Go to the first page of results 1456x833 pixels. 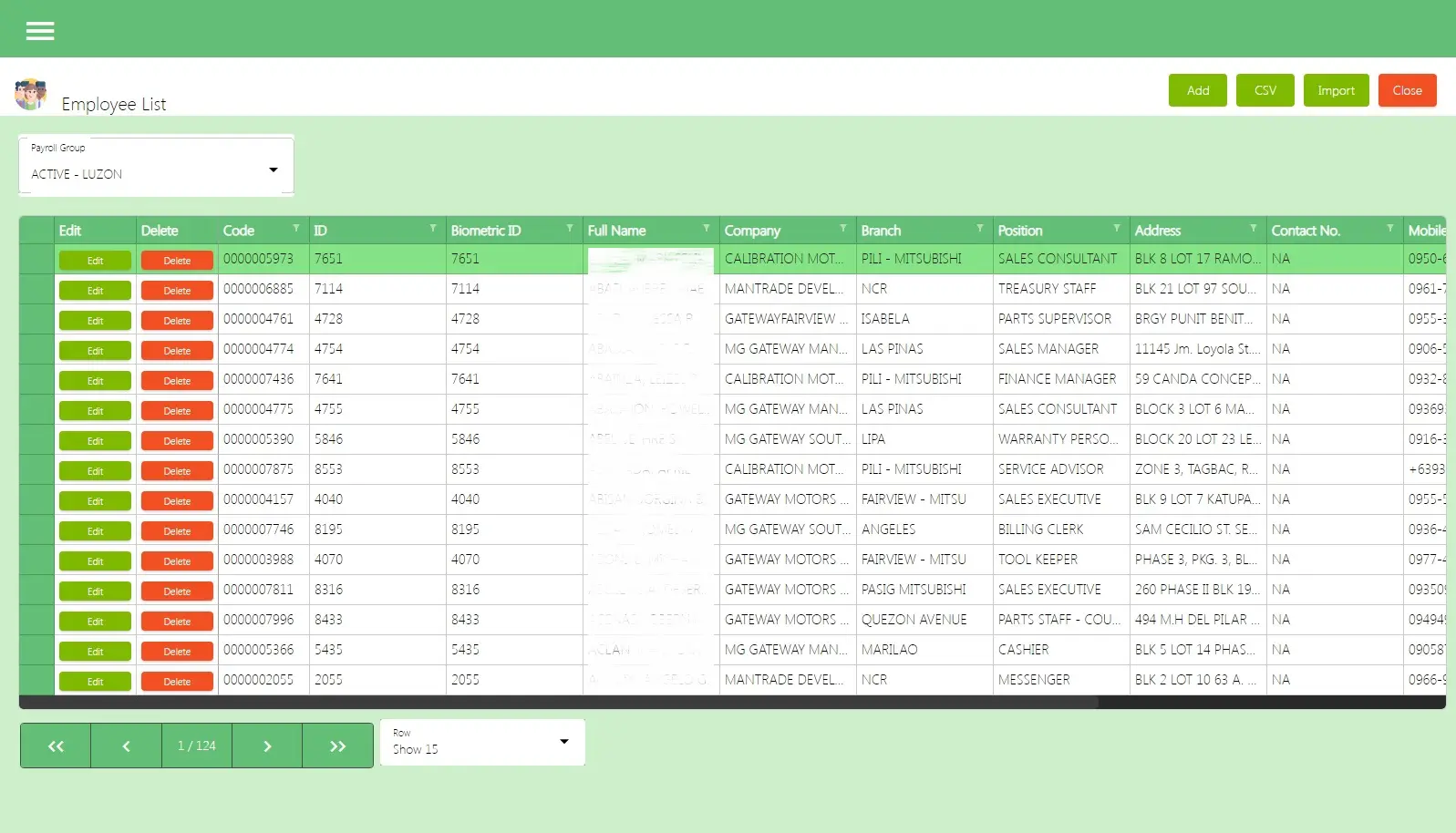[x=56, y=746]
